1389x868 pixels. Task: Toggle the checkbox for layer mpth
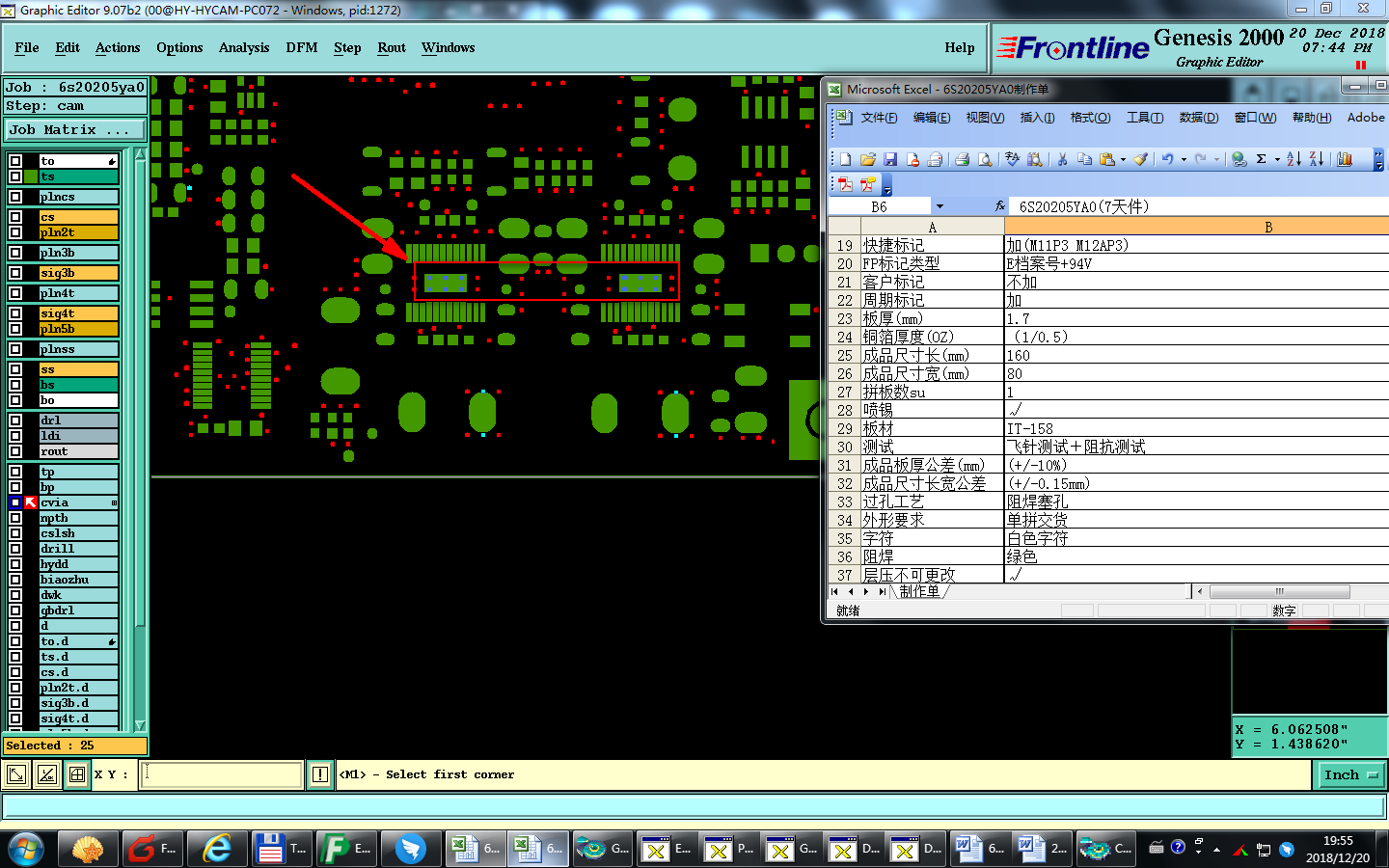coord(15,518)
